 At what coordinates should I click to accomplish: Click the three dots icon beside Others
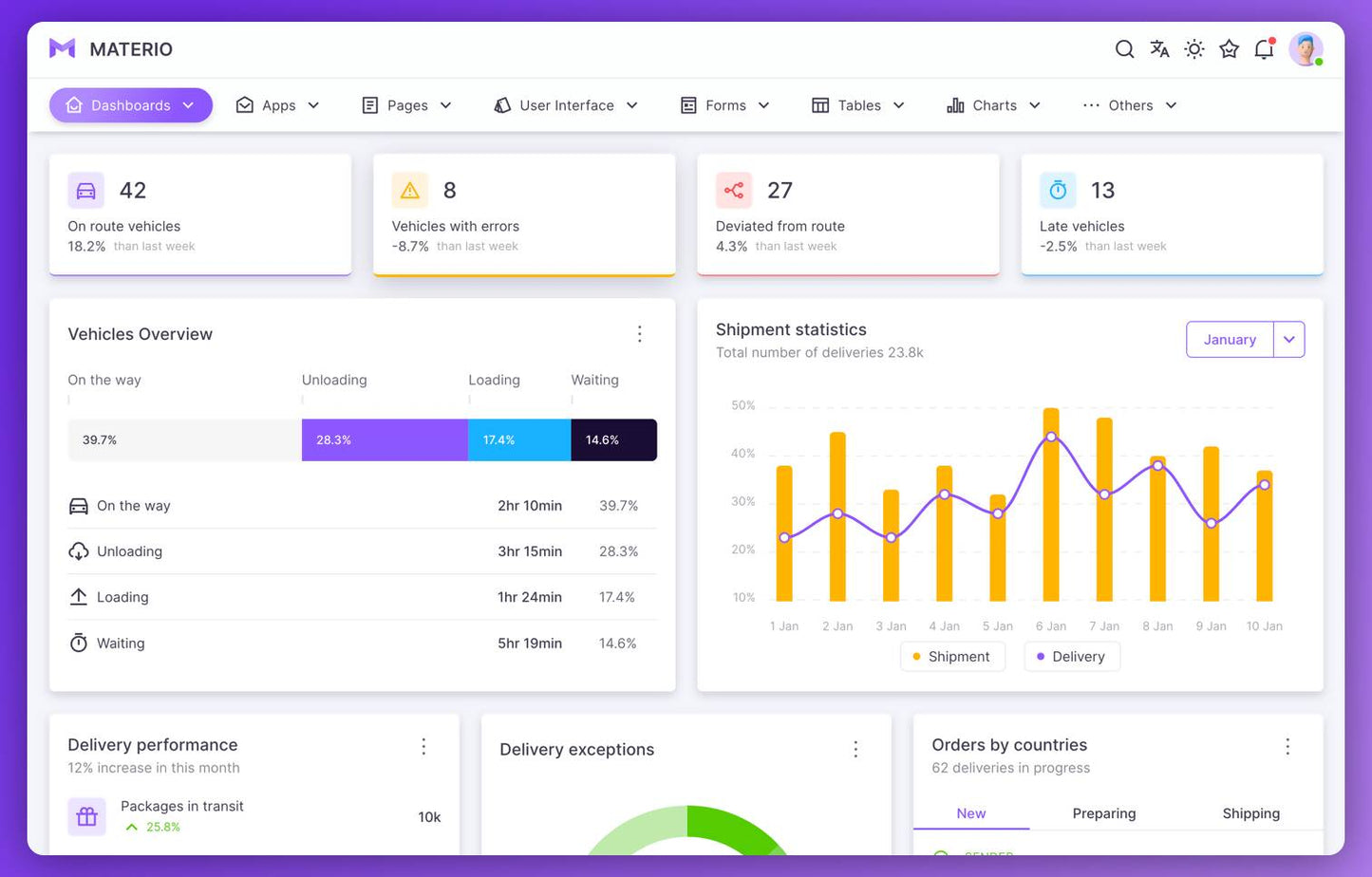click(x=1091, y=105)
